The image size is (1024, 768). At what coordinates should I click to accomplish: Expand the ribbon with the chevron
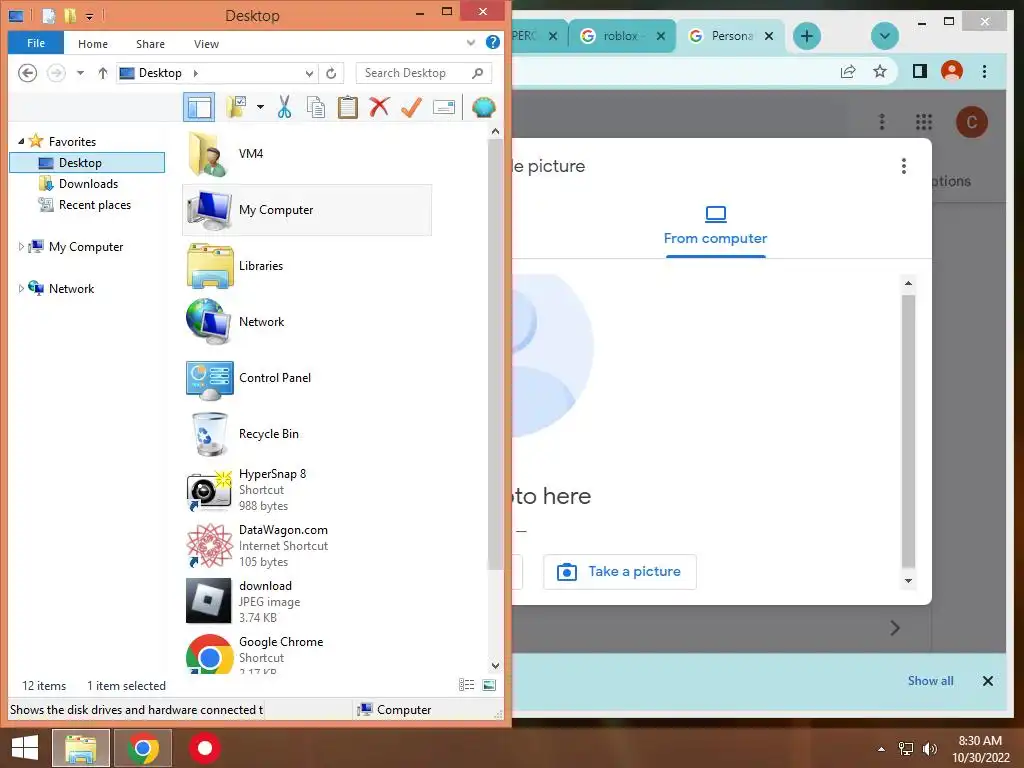[471, 43]
